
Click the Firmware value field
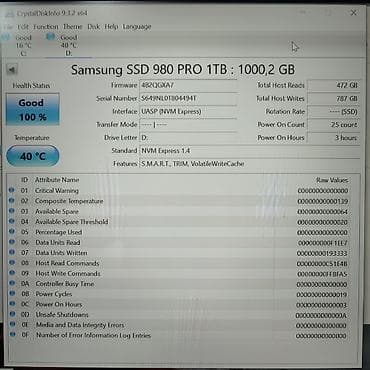click(x=188, y=85)
